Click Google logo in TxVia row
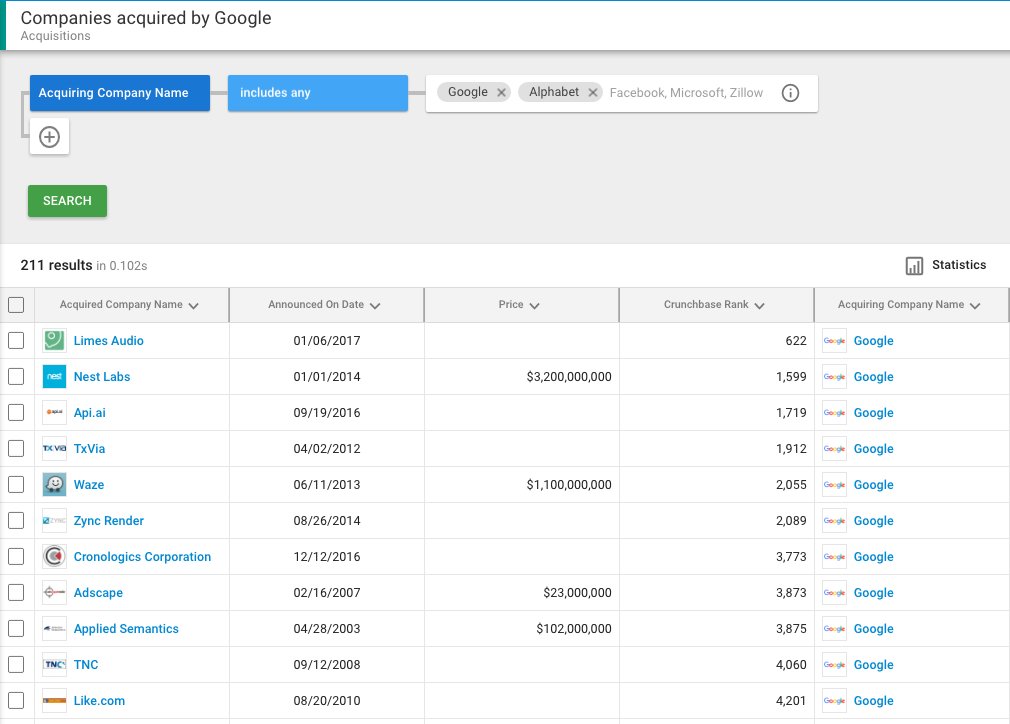The image size is (1010, 724). click(x=834, y=449)
